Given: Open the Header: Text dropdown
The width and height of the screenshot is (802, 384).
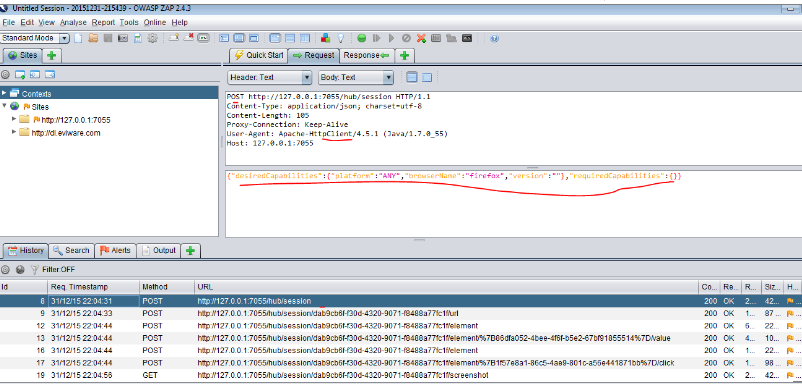Looking at the screenshot, I should click(269, 77).
